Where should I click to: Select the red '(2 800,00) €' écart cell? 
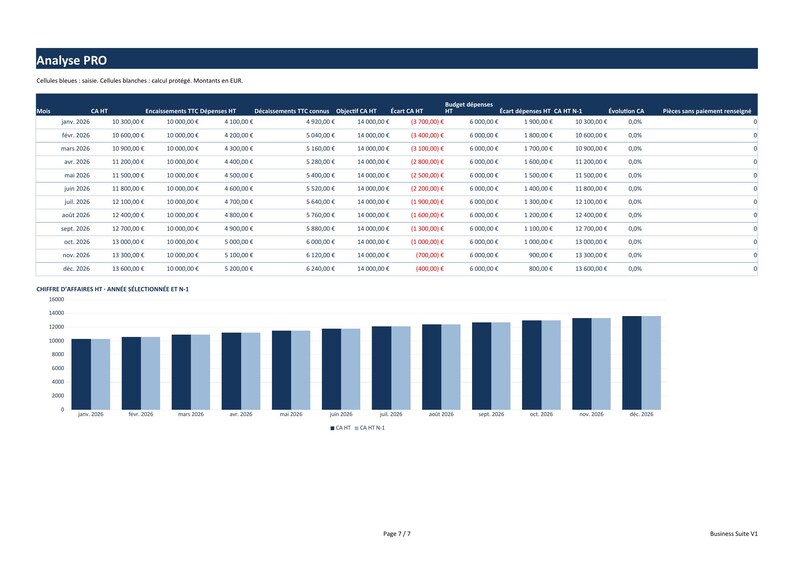(427, 162)
